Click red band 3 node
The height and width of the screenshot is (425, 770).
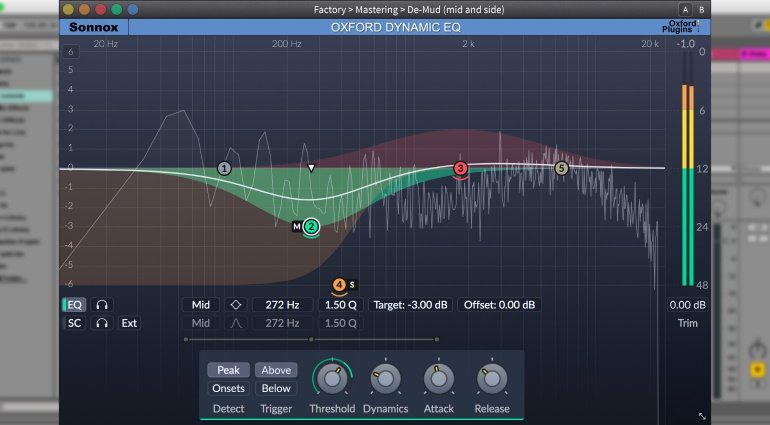(x=460, y=169)
